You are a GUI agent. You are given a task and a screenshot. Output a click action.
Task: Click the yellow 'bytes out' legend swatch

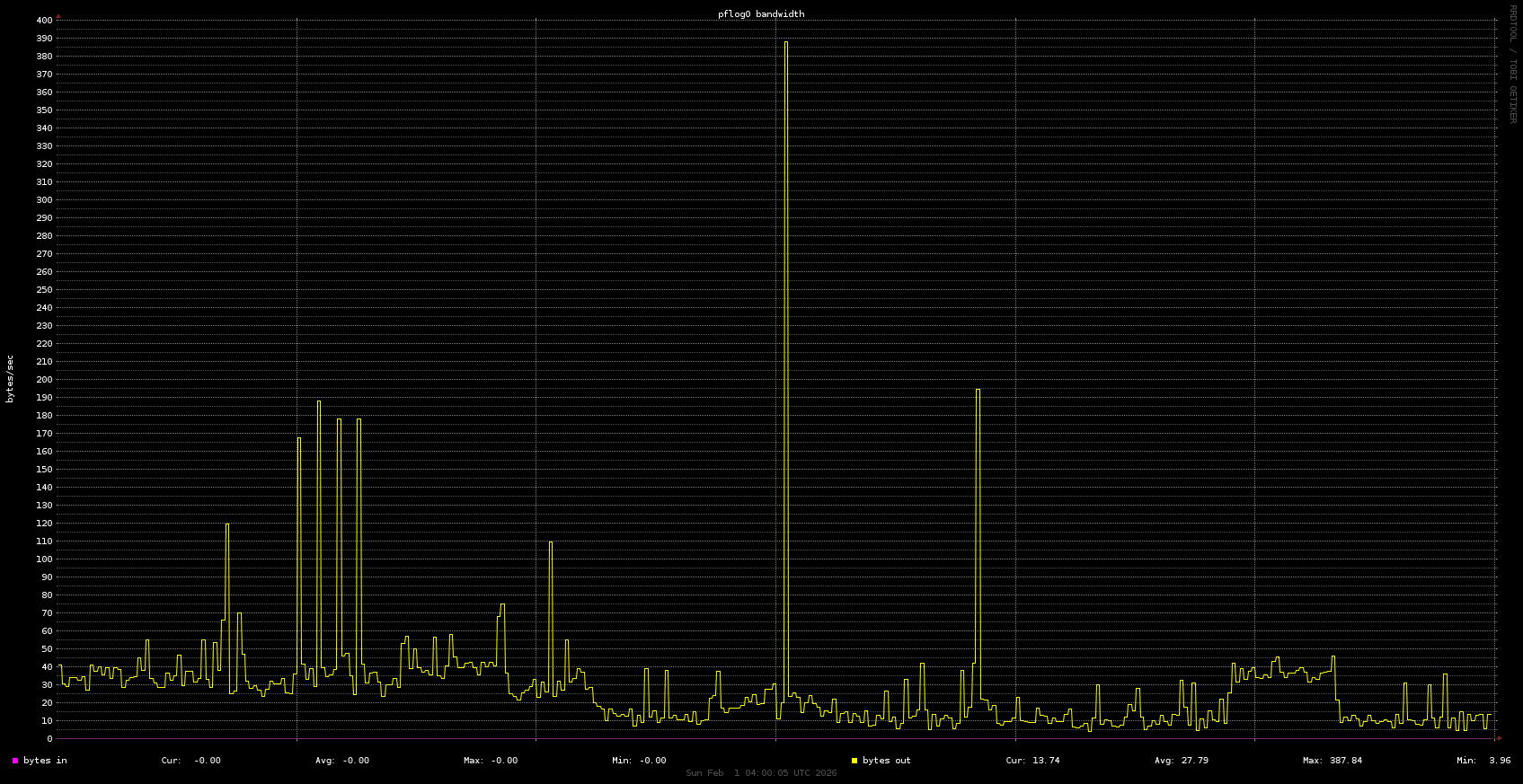(854, 761)
